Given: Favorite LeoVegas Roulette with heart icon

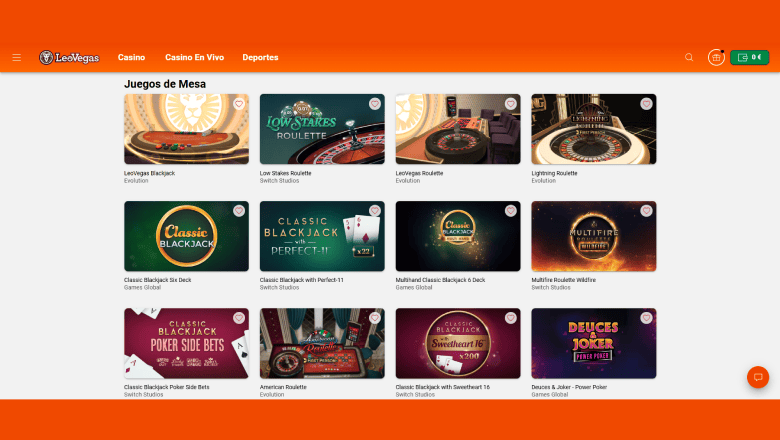Looking at the screenshot, I should (510, 104).
